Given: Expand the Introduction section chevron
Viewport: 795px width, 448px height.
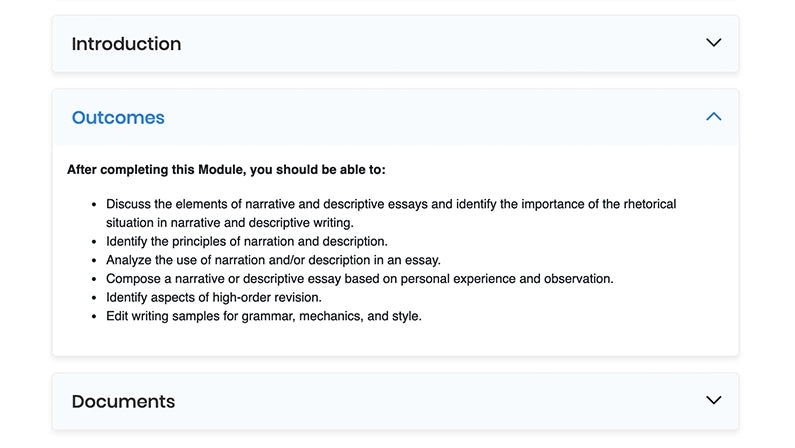Looking at the screenshot, I should (x=713, y=43).
